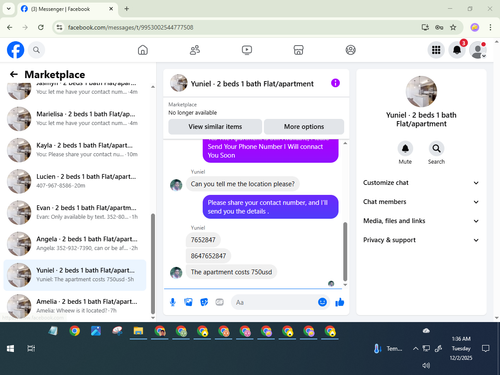Record a voice clip with microphone icon

pos(173,302)
